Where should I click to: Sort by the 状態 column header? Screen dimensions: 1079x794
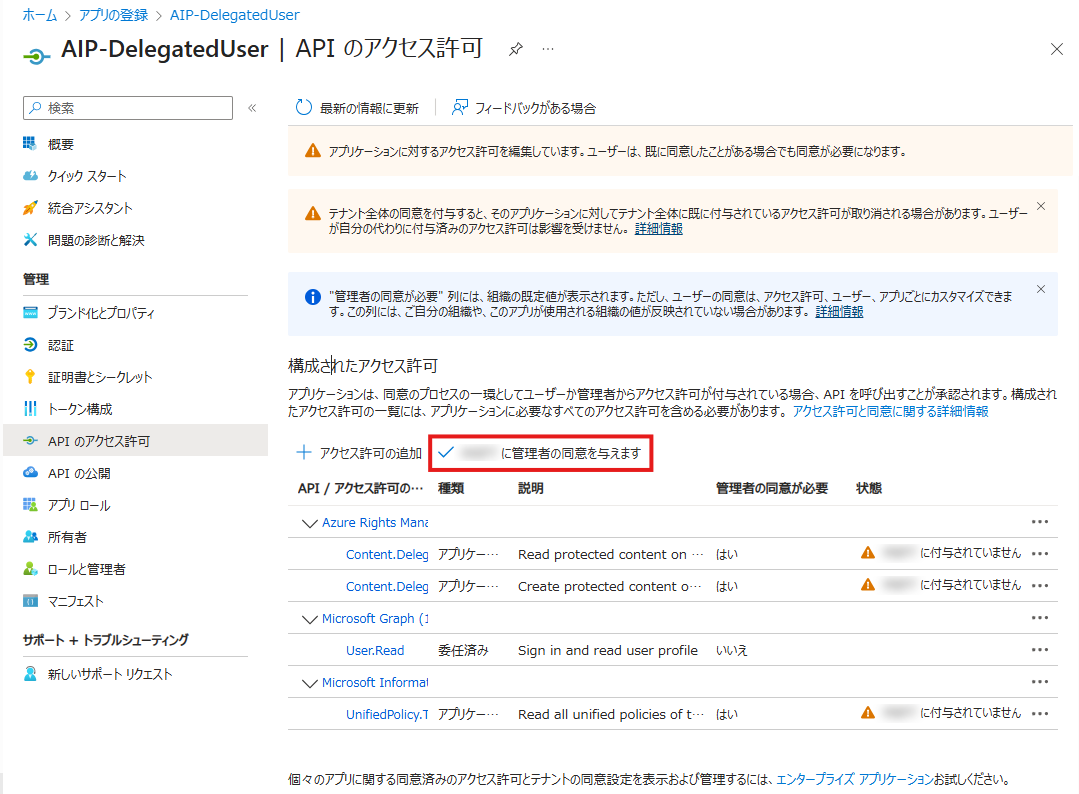(868, 489)
